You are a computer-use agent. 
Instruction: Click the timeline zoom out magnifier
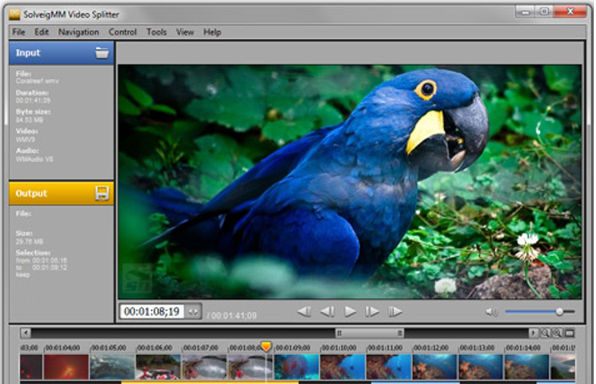545,333
